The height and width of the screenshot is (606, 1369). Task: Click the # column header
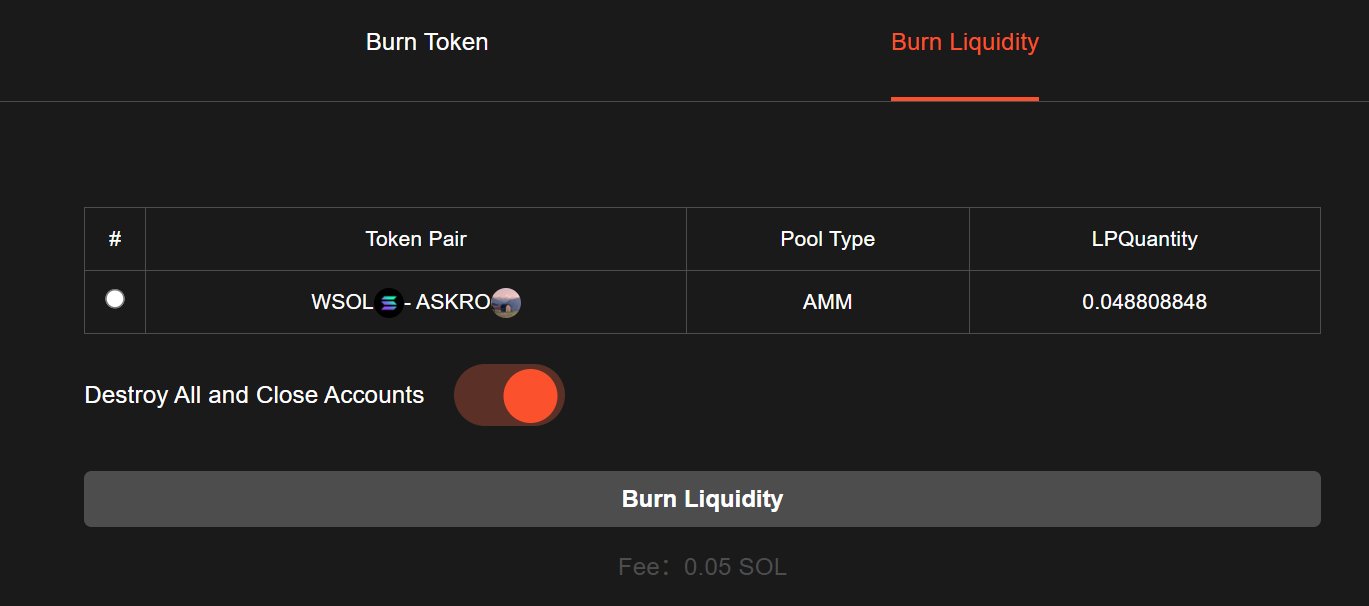click(x=115, y=239)
